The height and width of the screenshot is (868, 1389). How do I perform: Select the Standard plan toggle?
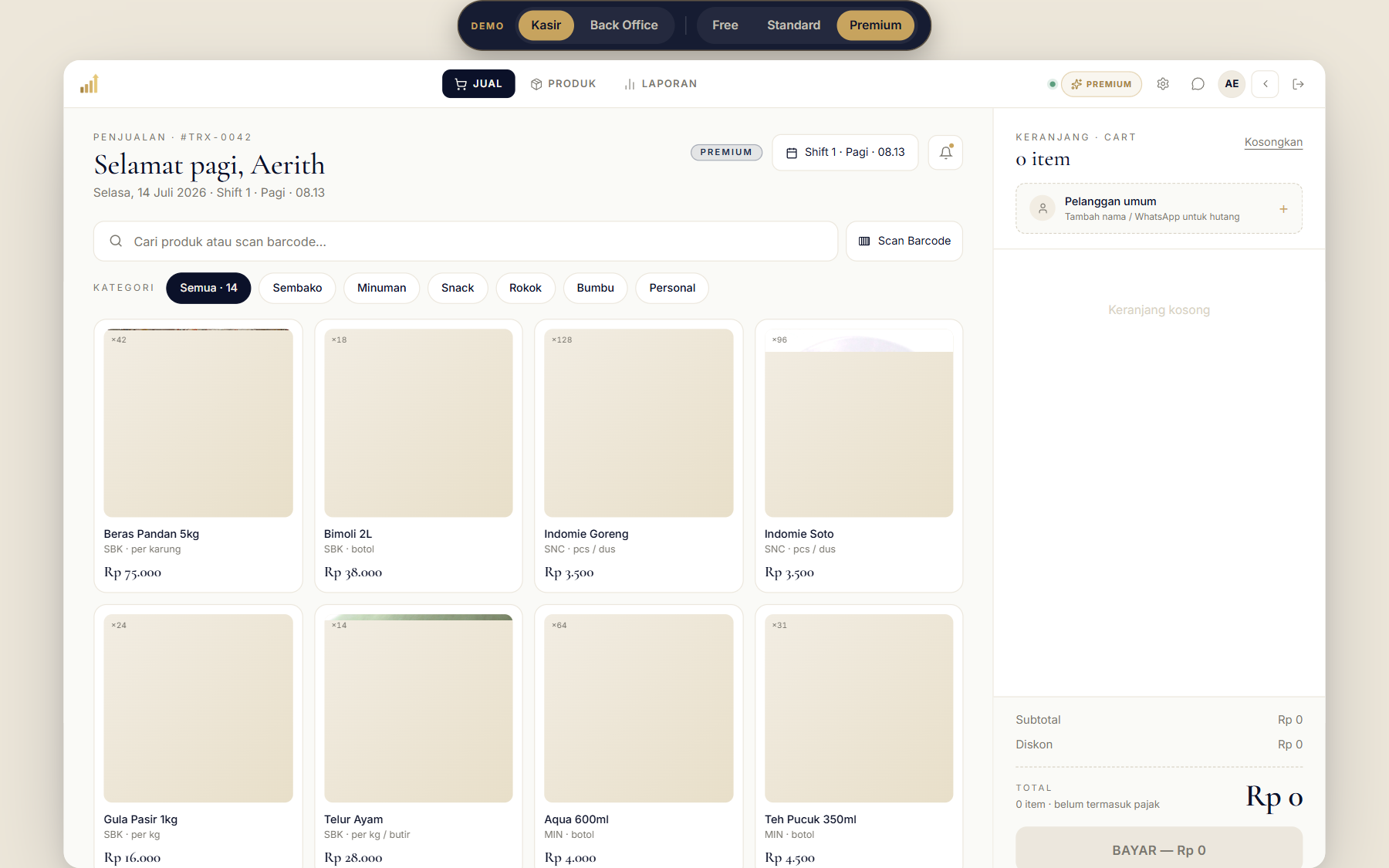793,25
